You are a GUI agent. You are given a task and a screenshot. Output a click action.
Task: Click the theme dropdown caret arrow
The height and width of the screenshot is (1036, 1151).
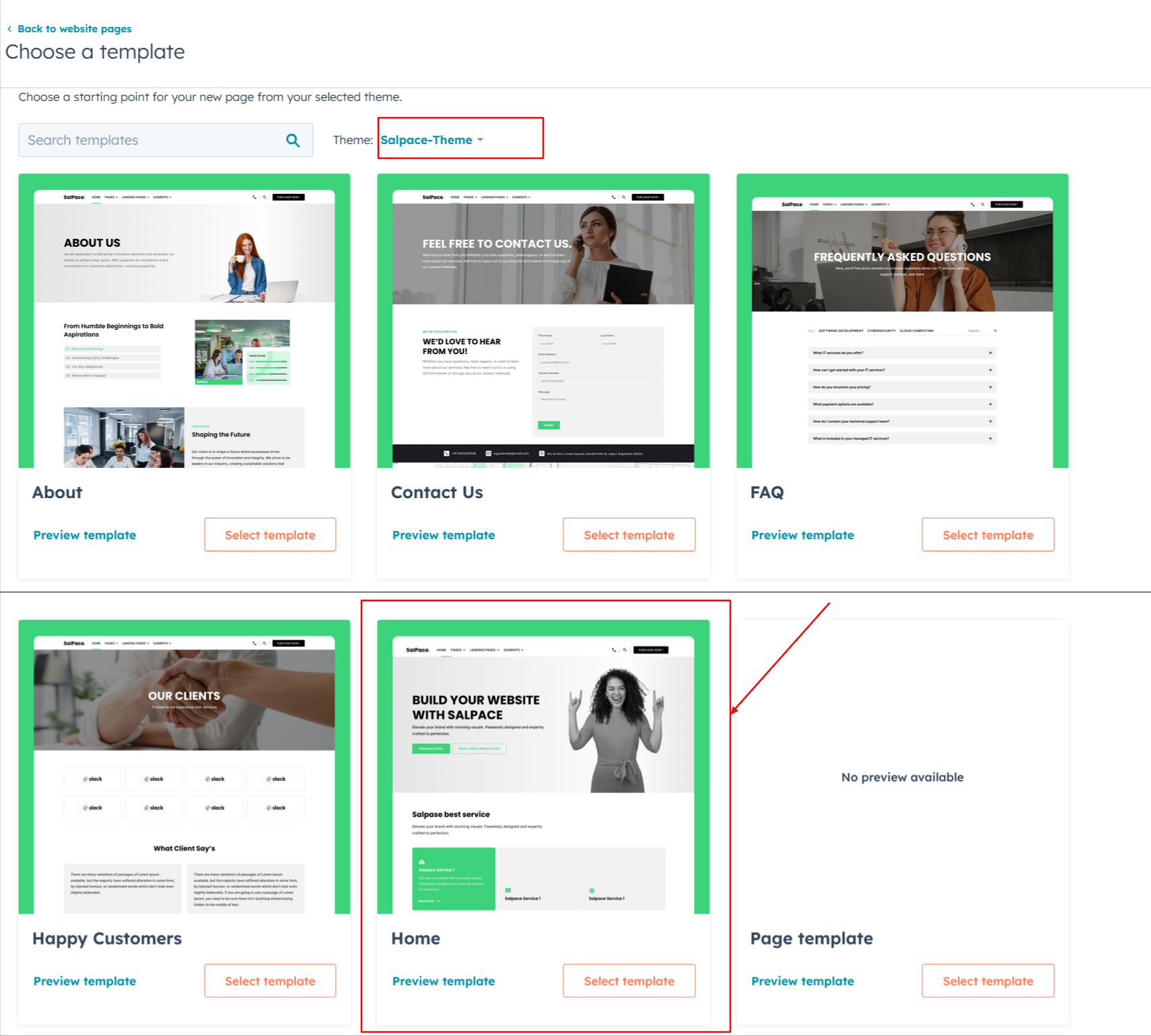click(481, 140)
